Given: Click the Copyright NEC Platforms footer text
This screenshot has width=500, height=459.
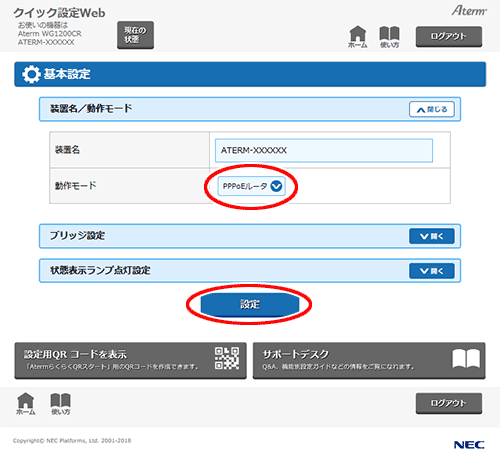Looking at the screenshot, I should point(72,441).
